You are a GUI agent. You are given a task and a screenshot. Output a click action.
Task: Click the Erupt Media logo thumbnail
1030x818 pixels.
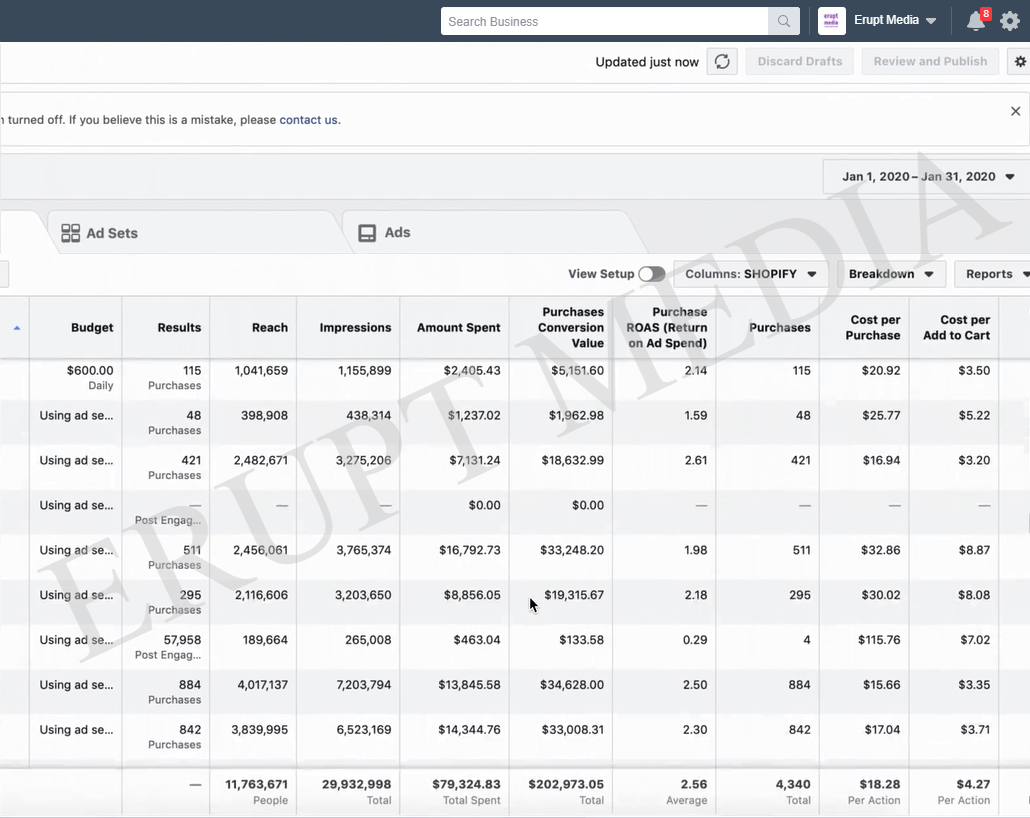(832, 20)
